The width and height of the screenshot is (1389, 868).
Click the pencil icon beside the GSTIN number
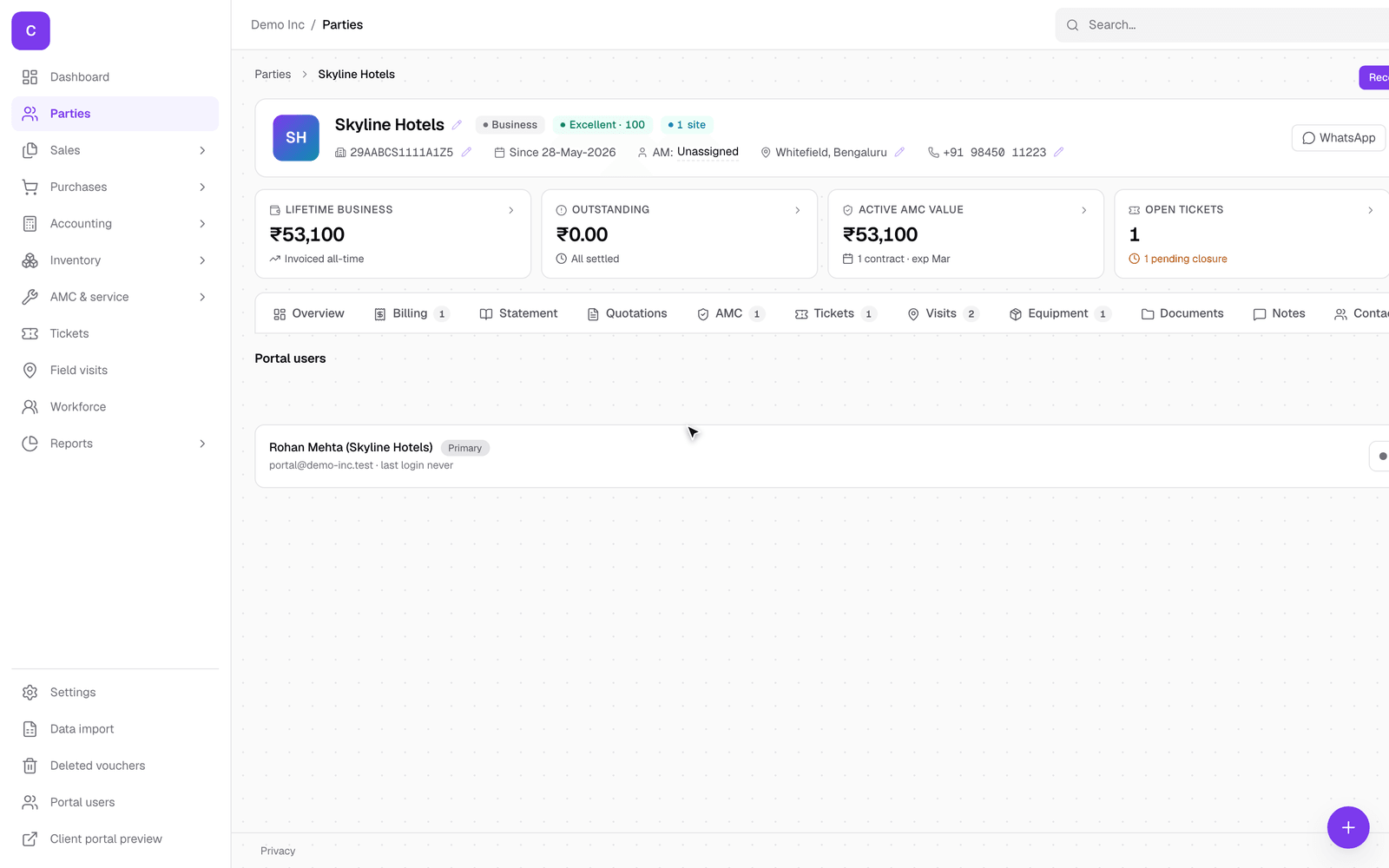pyautogui.click(x=466, y=152)
